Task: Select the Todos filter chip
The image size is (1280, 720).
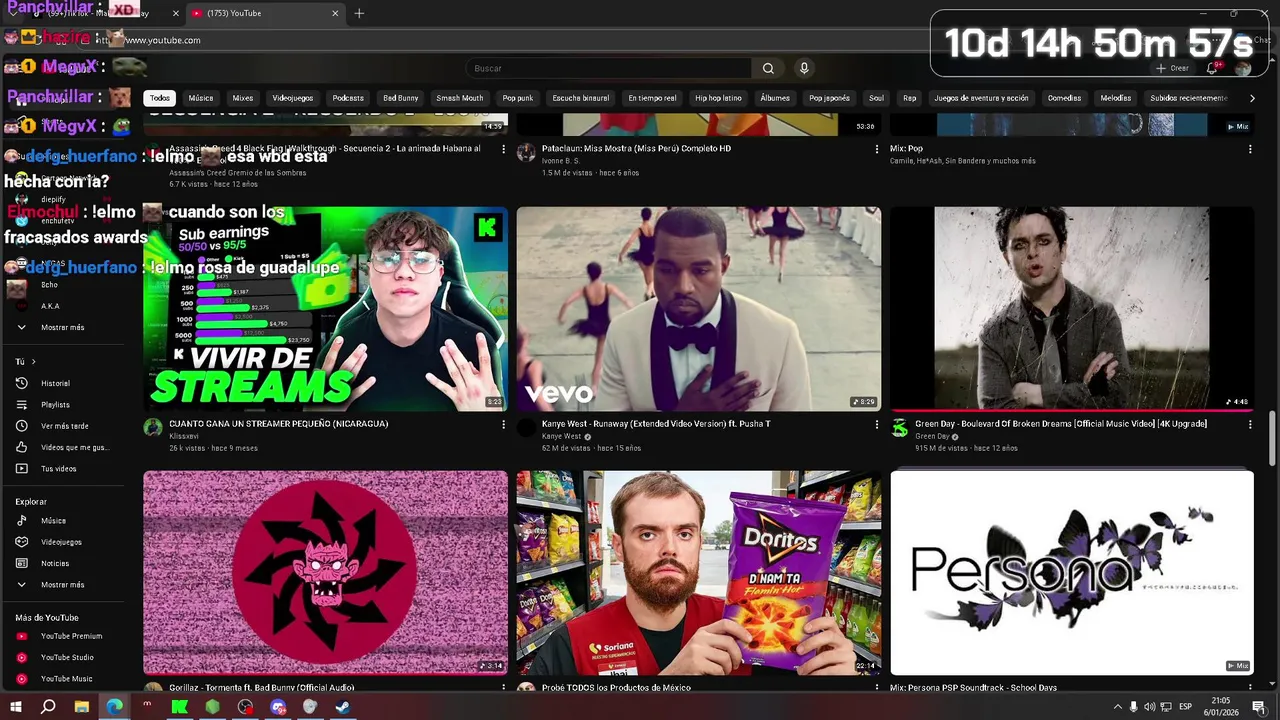Action: point(160,98)
